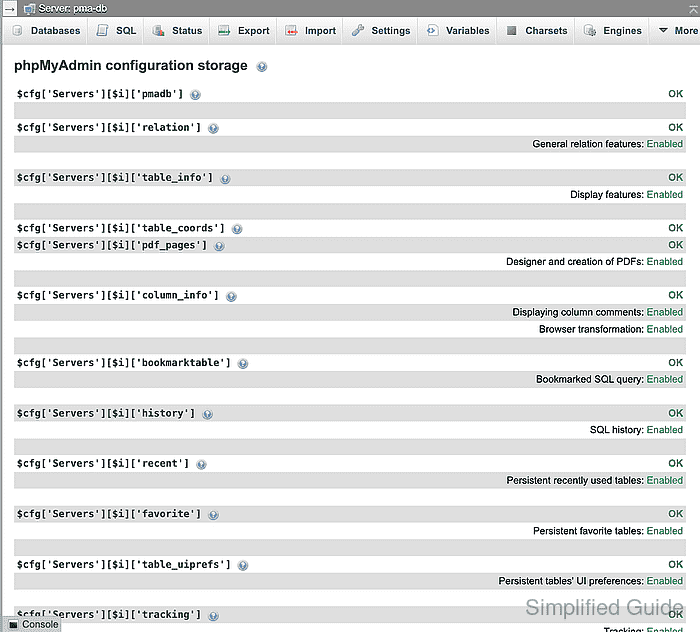Click the Charsets tab icon
The image size is (700, 632).
[x=512, y=30]
